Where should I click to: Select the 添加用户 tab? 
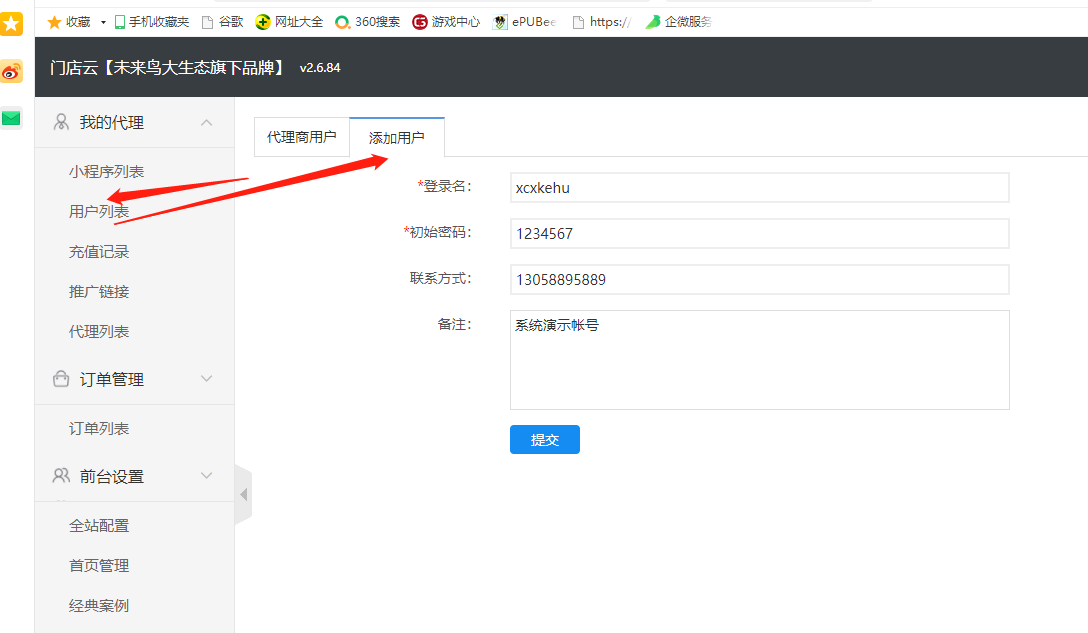(x=396, y=138)
